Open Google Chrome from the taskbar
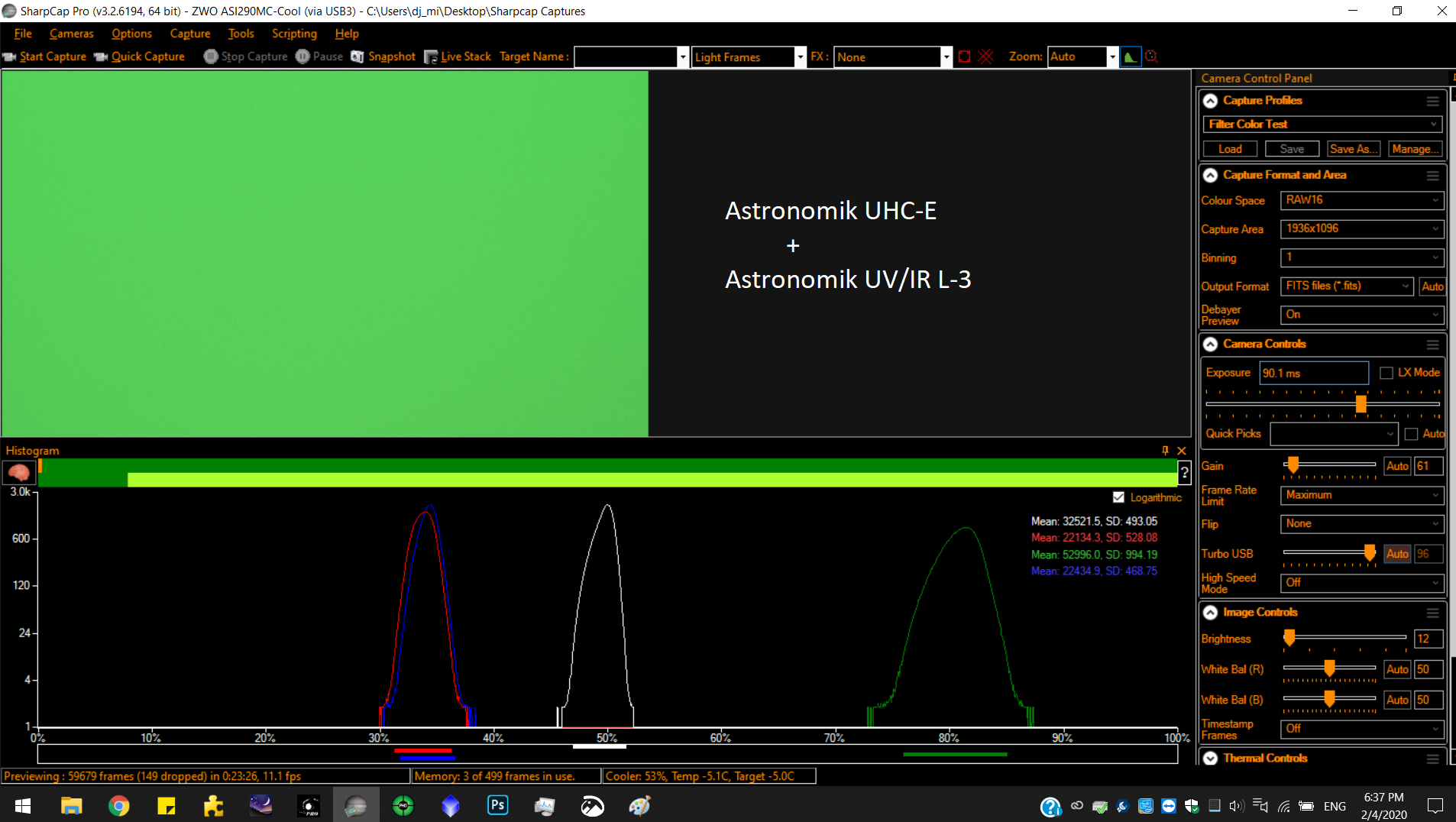Screen dimensions: 1456x822 (x=119, y=805)
